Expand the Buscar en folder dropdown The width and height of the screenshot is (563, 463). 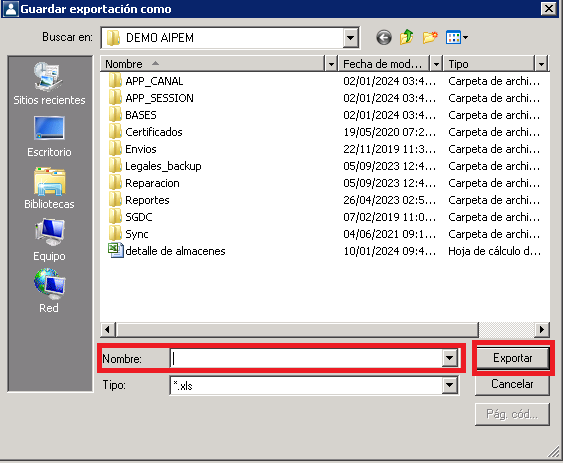pos(350,37)
